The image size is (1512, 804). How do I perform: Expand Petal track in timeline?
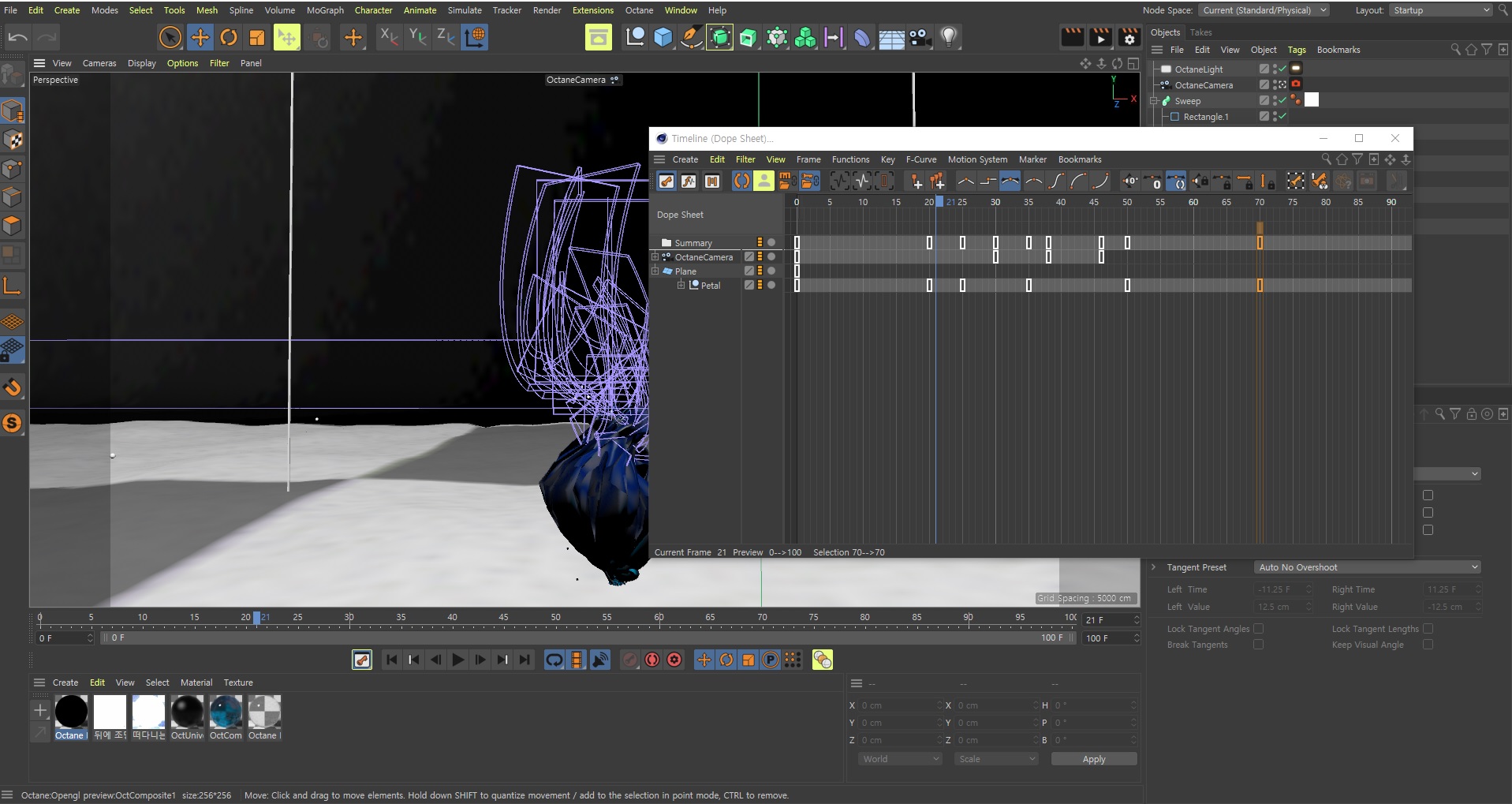tap(681, 285)
